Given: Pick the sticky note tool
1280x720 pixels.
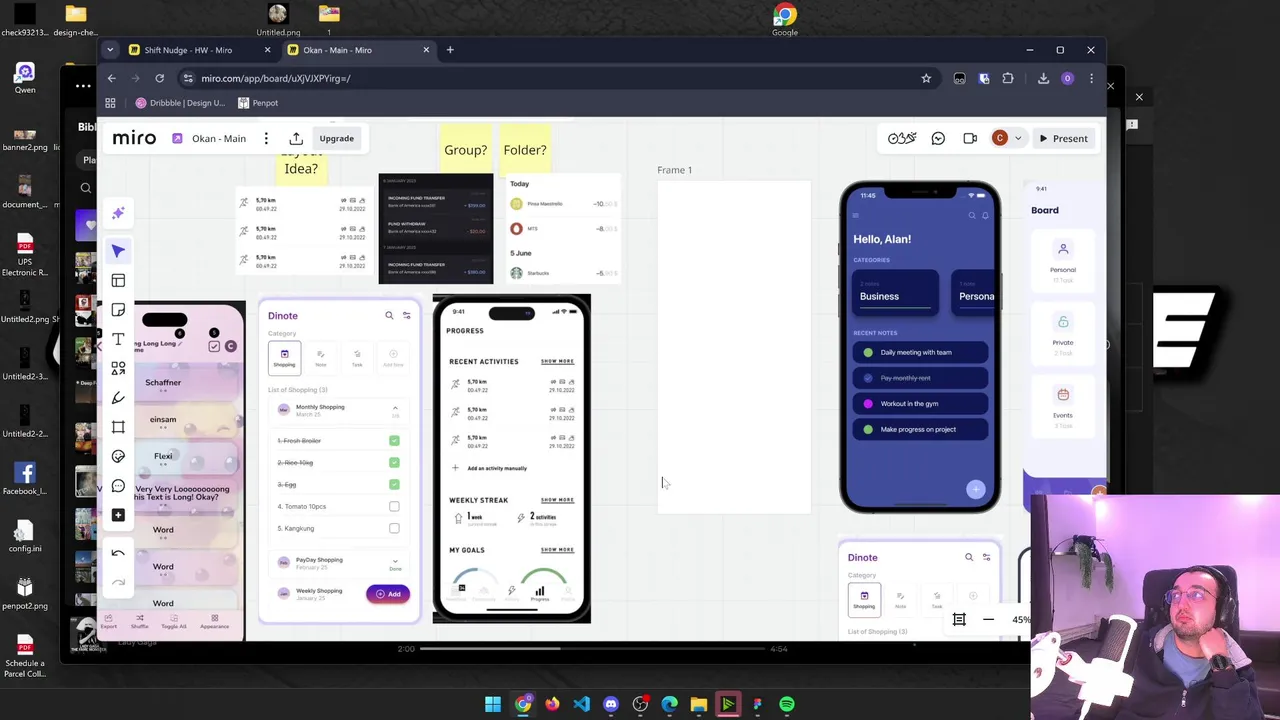Looking at the screenshot, I should pyautogui.click(x=118, y=310).
